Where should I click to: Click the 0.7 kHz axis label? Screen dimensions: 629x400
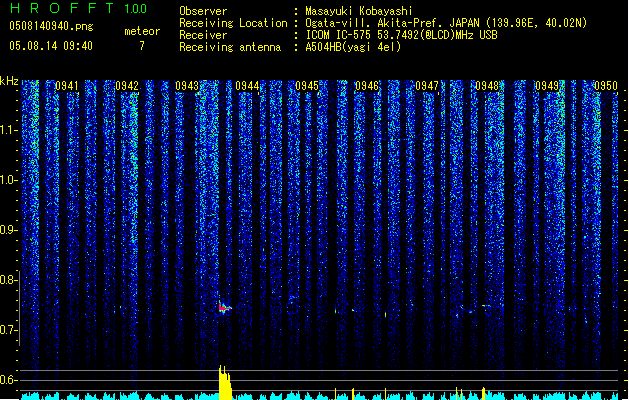pyautogui.click(x=9, y=330)
